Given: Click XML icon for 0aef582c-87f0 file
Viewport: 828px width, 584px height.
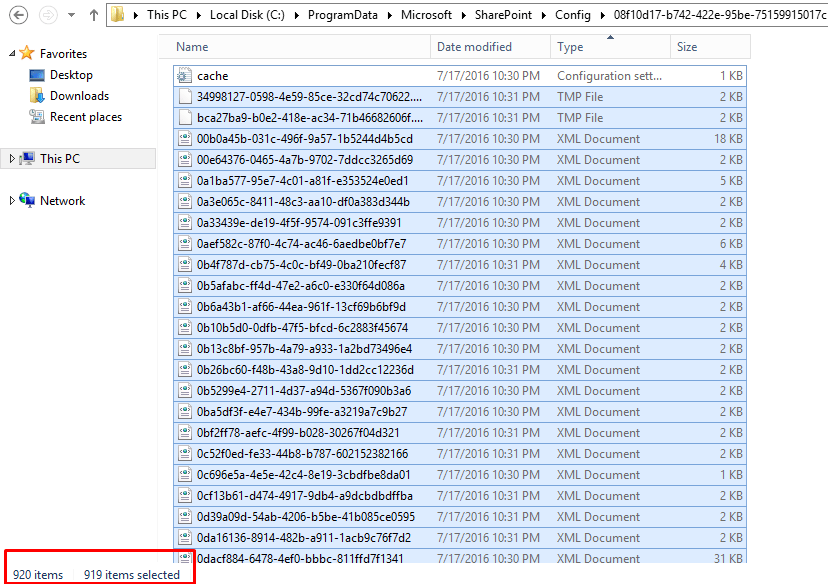Looking at the screenshot, I should coord(184,244).
